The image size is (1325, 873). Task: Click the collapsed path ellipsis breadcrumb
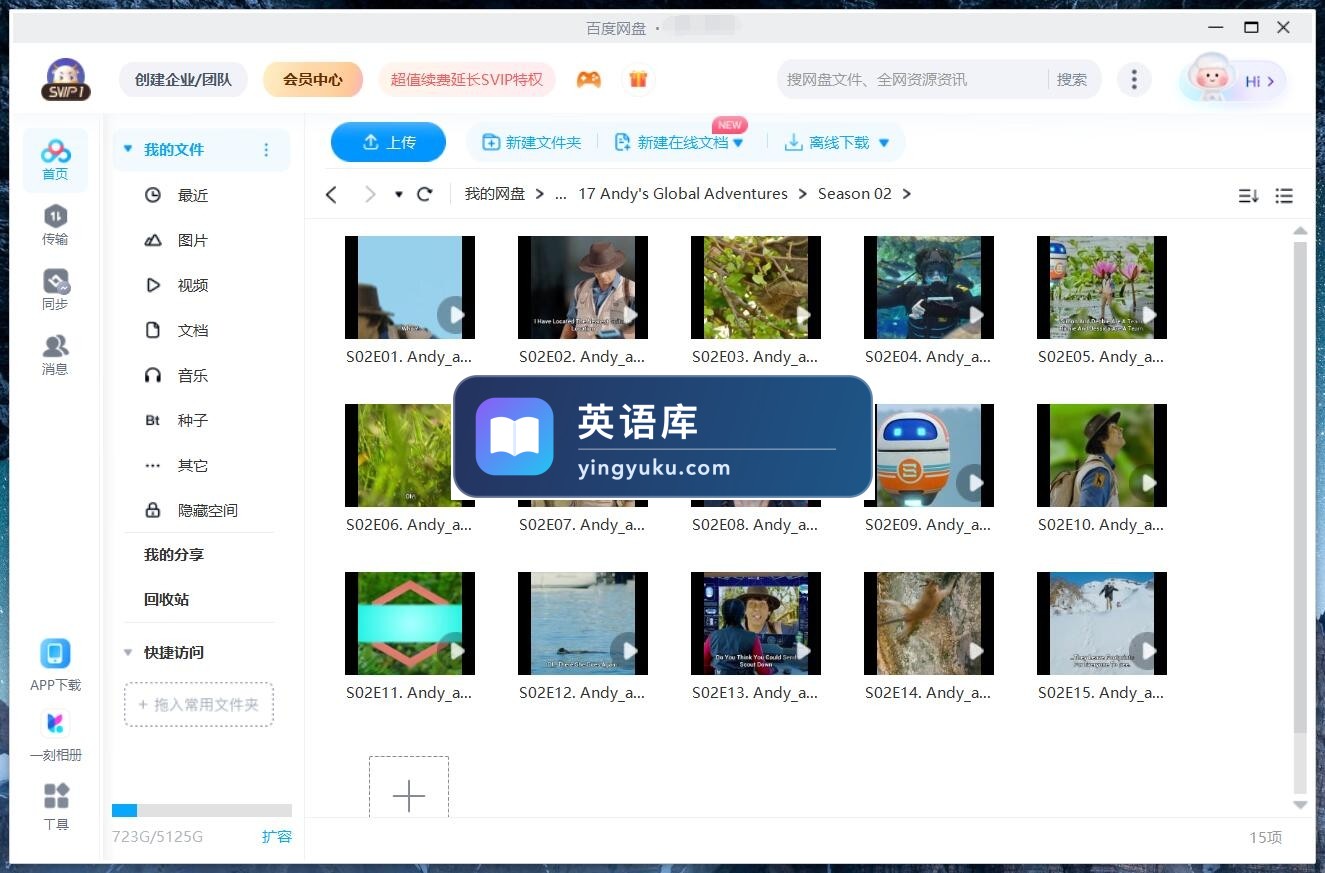coord(560,194)
